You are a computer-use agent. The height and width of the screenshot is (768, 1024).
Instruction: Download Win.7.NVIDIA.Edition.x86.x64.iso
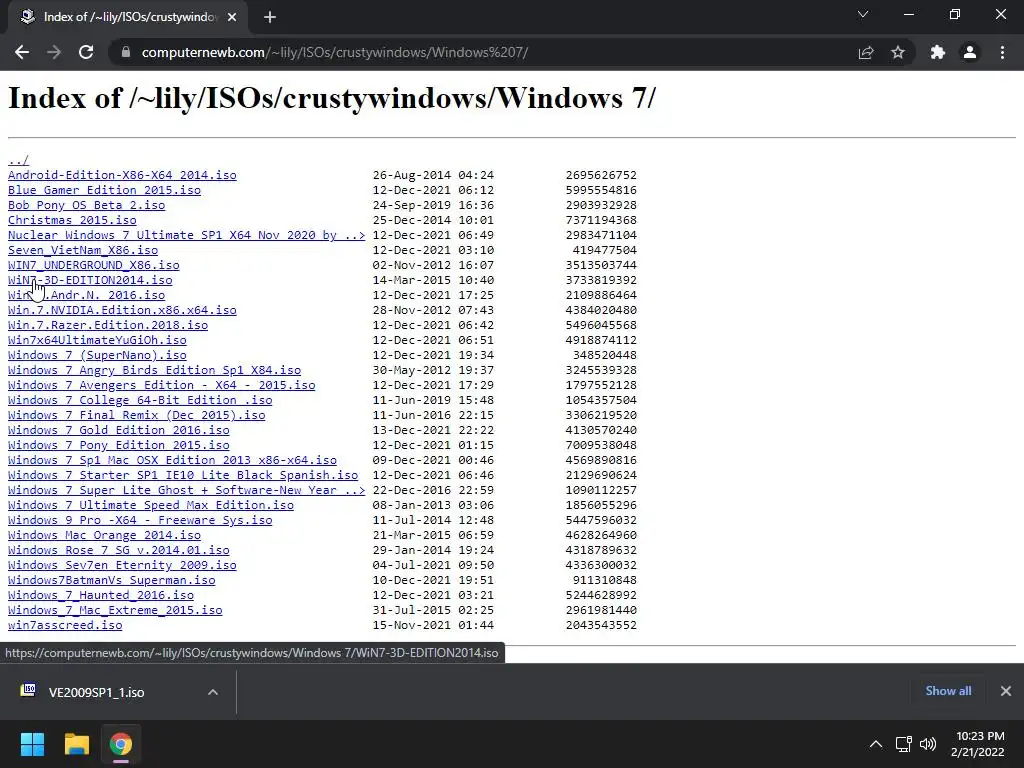tap(122, 310)
